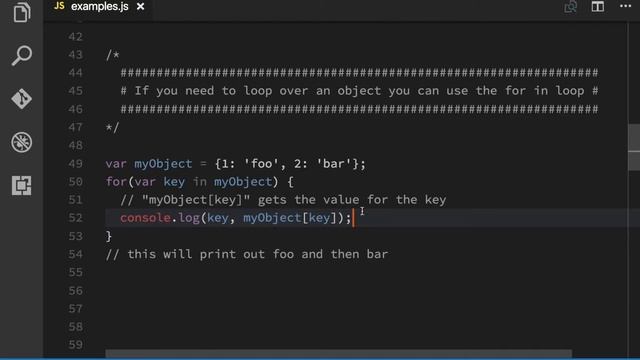Close the examples.js tab
Image resolution: width=640 pixels, height=360 pixels.
(140, 7)
